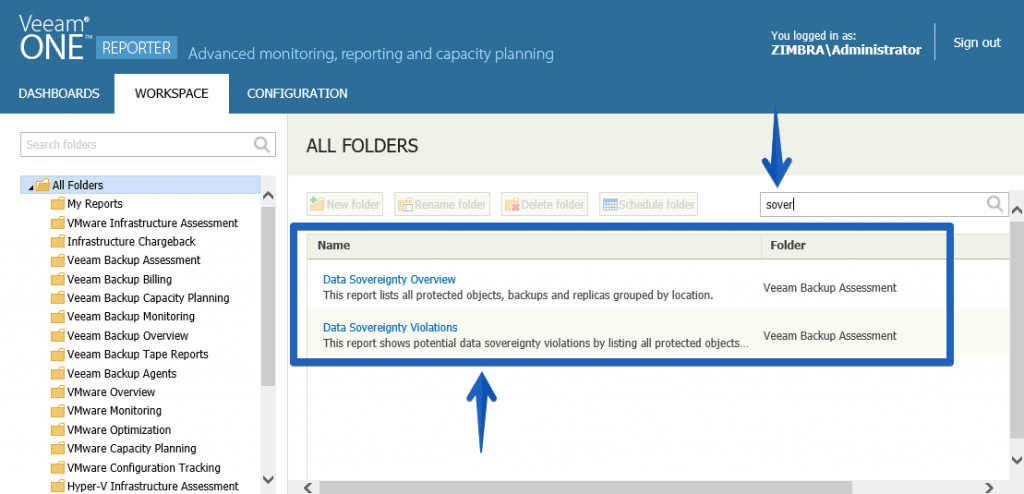The width and height of the screenshot is (1024, 494).
Task: Open the Schedule folder button
Action: (x=648, y=205)
